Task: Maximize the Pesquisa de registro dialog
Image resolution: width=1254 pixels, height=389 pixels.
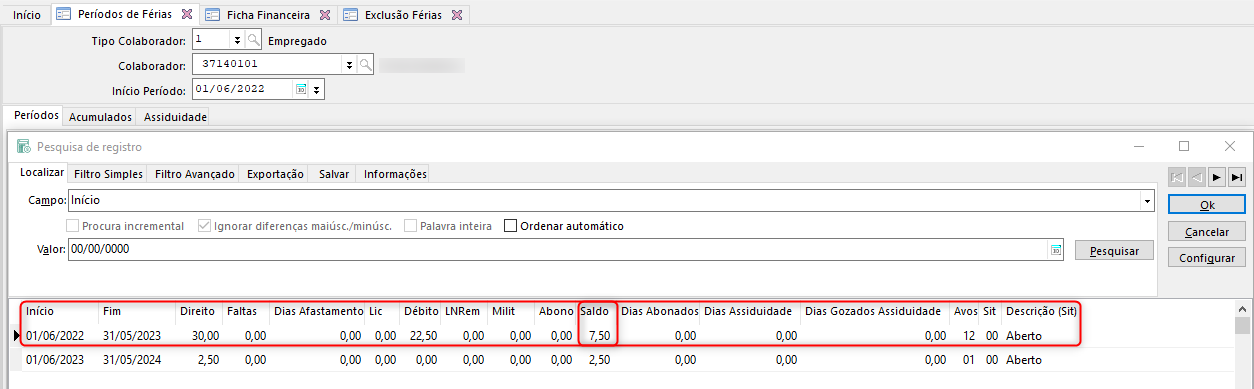Action: pyautogui.click(x=1184, y=146)
